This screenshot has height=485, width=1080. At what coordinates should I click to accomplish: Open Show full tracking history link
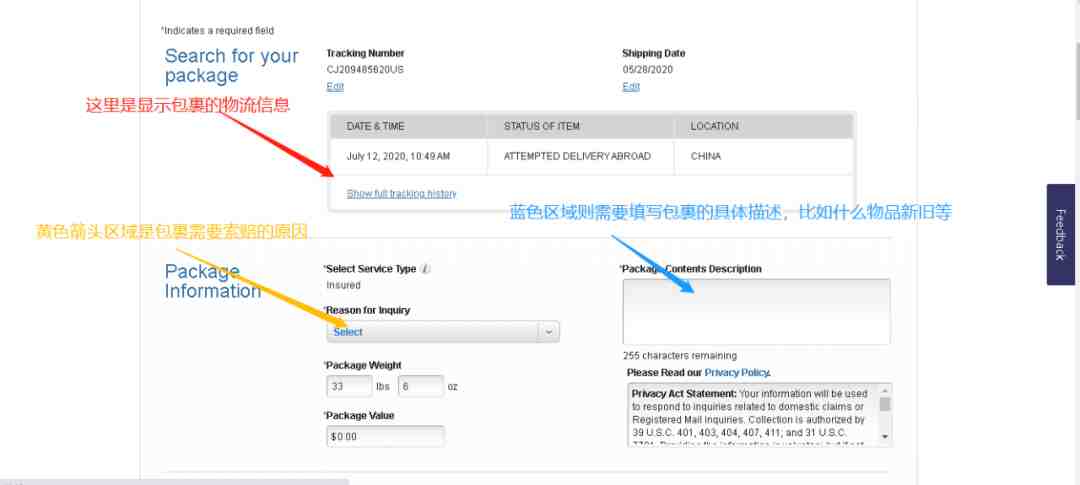(402, 194)
